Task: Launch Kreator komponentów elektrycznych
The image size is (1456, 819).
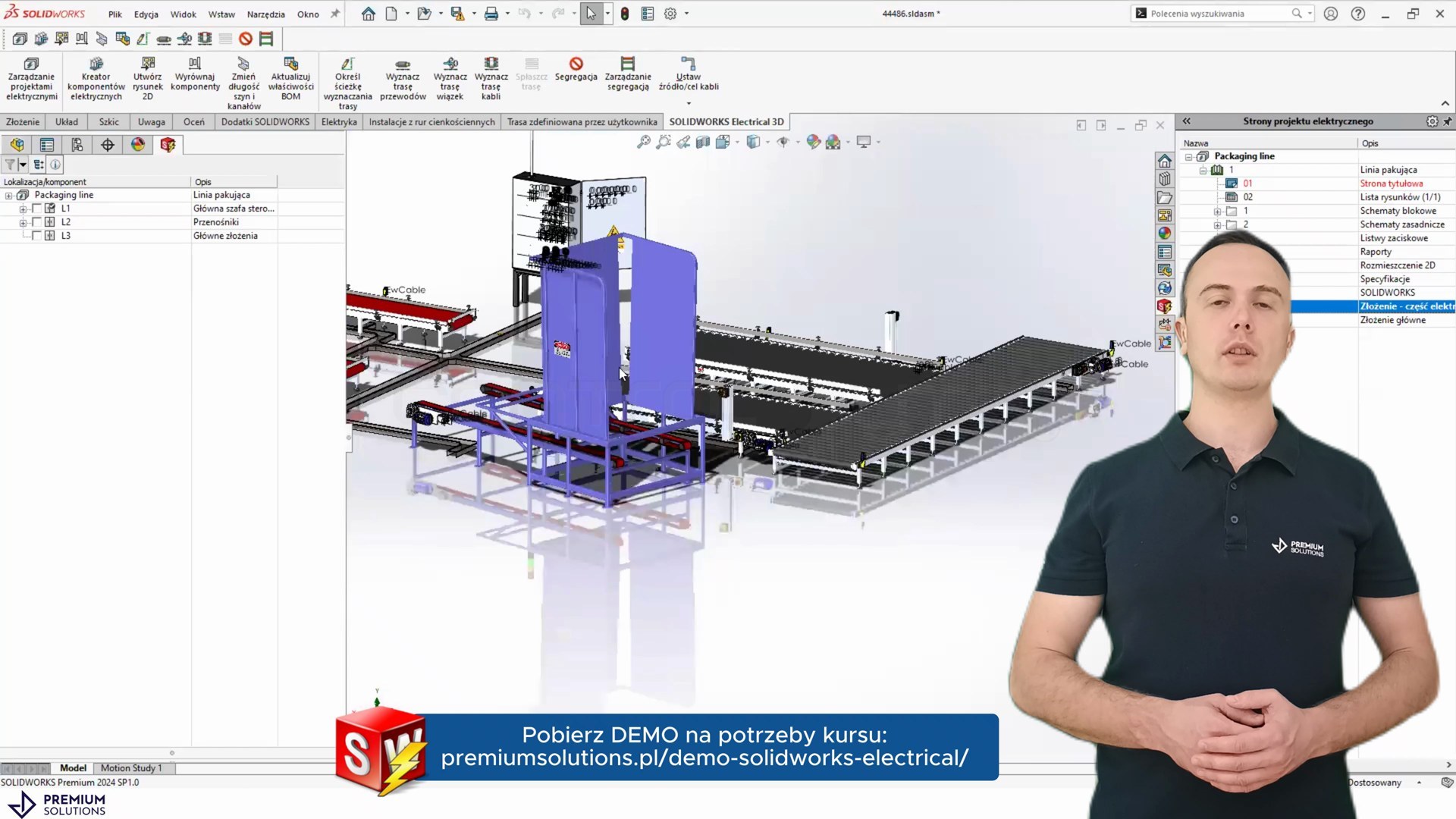Action: (96, 78)
